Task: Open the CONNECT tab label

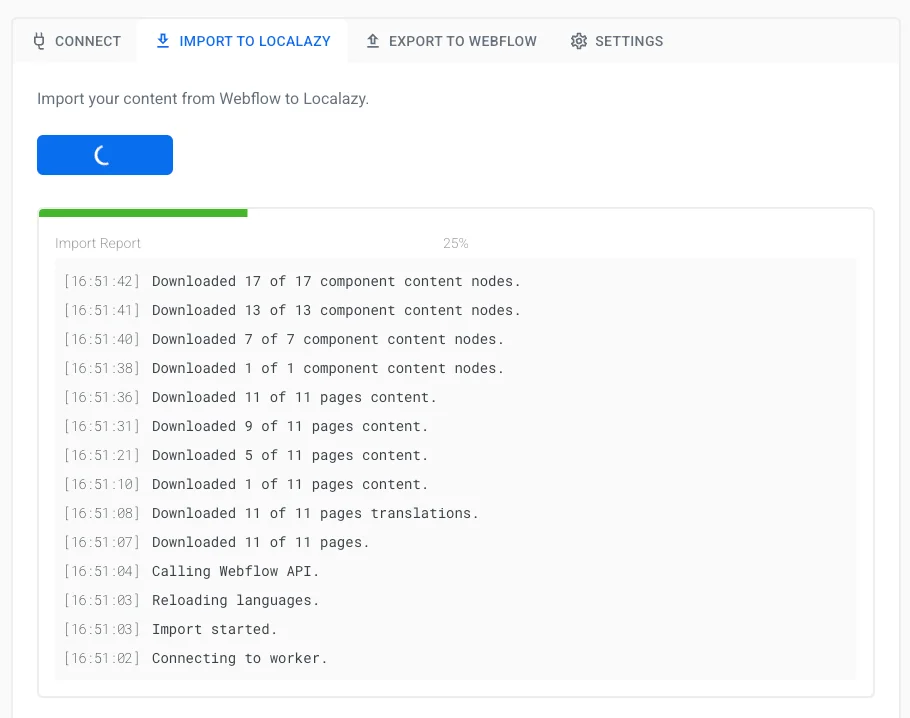Action: (88, 41)
